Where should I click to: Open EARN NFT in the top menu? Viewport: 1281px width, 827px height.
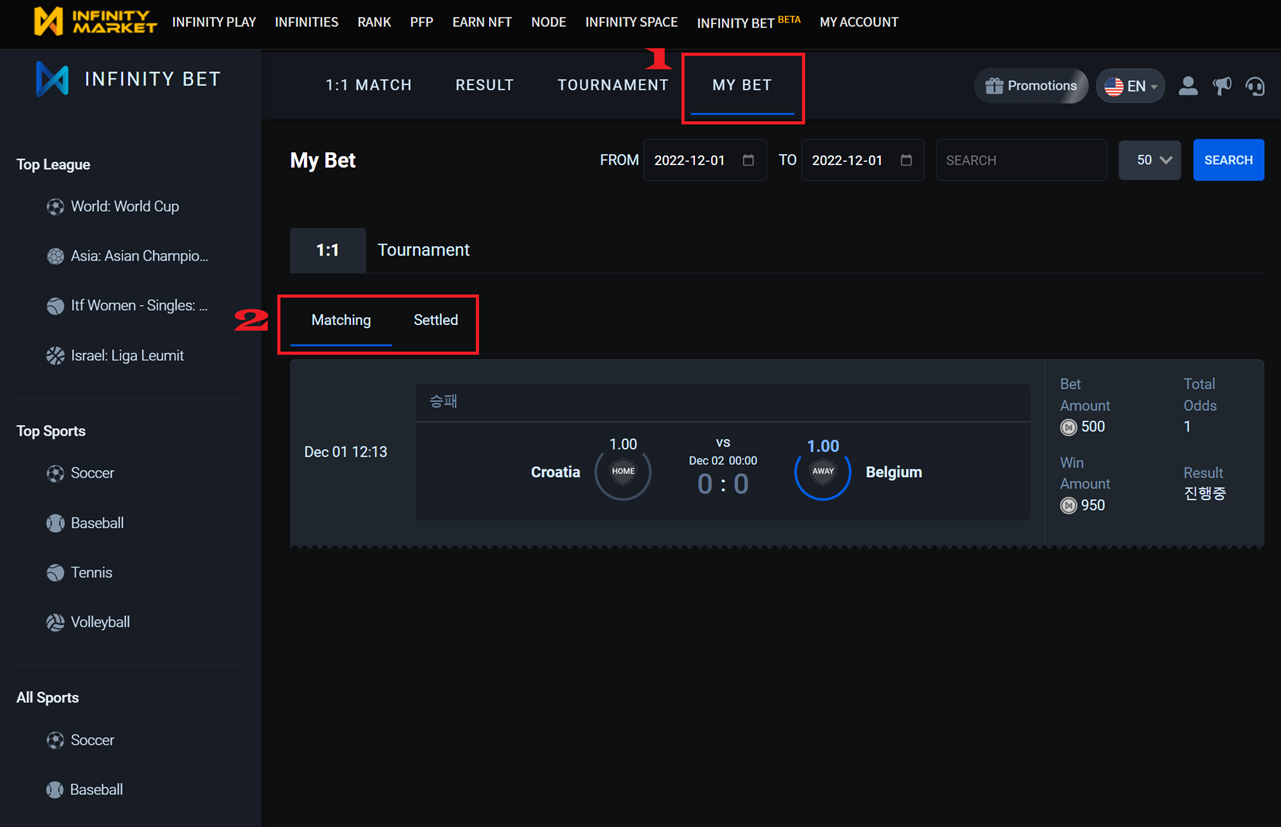tap(481, 22)
